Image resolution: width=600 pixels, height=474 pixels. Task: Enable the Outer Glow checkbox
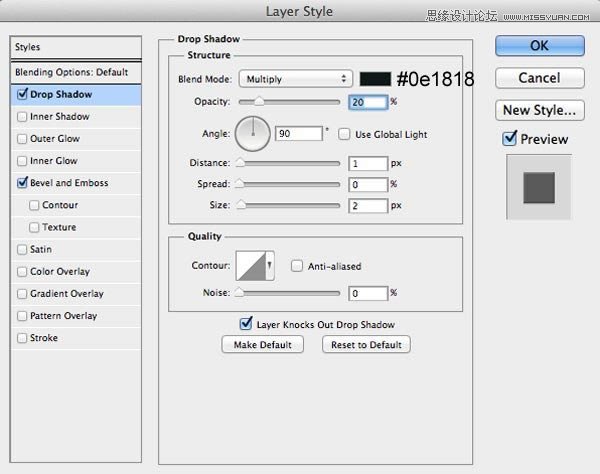[x=22, y=138]
